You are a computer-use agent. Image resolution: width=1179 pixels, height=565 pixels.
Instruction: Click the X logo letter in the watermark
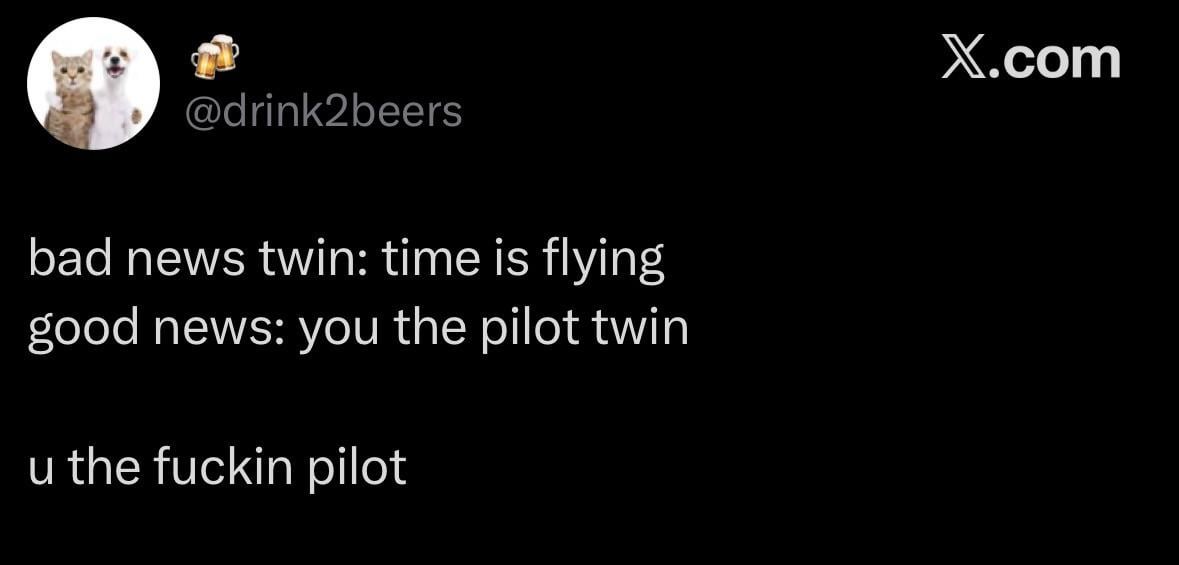(x=963, y=59)
